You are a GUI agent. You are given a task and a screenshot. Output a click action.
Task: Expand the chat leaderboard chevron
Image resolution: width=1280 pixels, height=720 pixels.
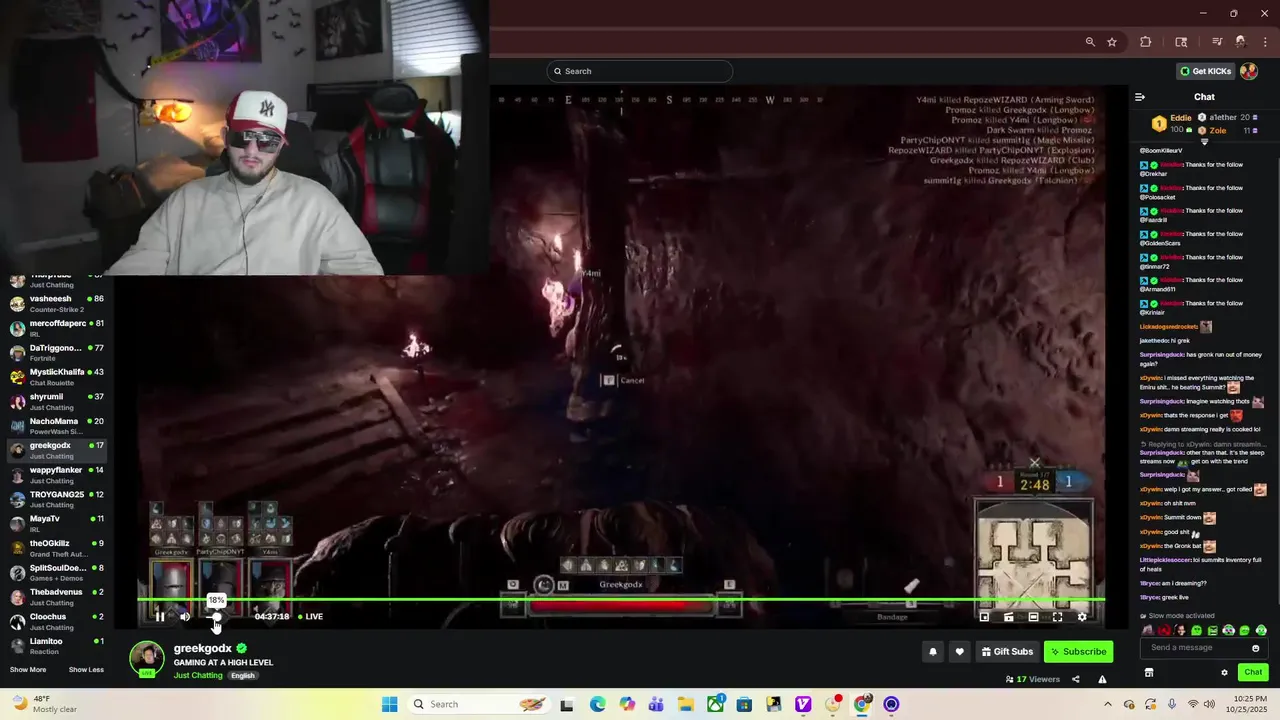[x=1204, y=142]
